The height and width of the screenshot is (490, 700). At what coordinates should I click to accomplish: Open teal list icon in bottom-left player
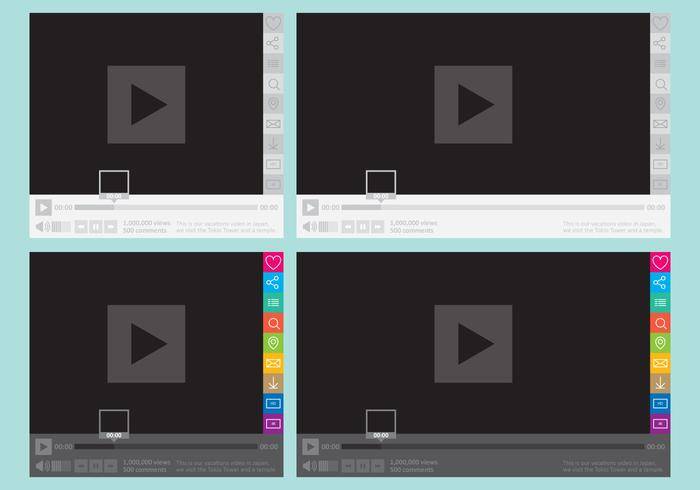(273, 303)
